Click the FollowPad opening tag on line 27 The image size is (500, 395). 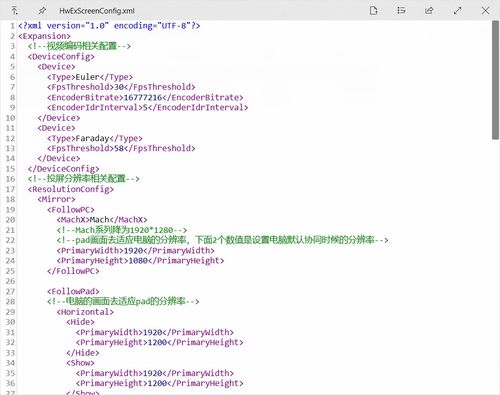pos(73,291)
